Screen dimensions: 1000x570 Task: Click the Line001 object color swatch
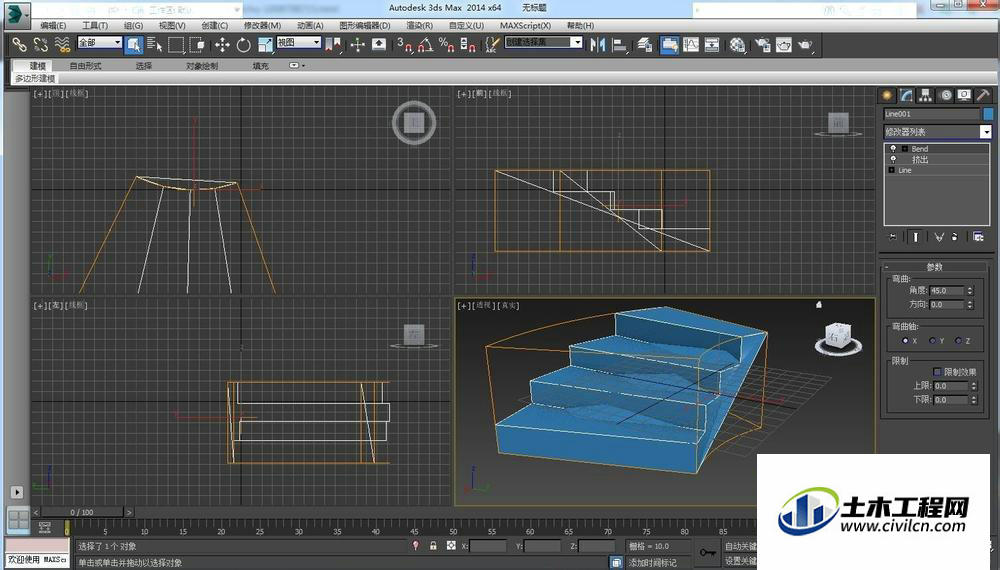989,113
